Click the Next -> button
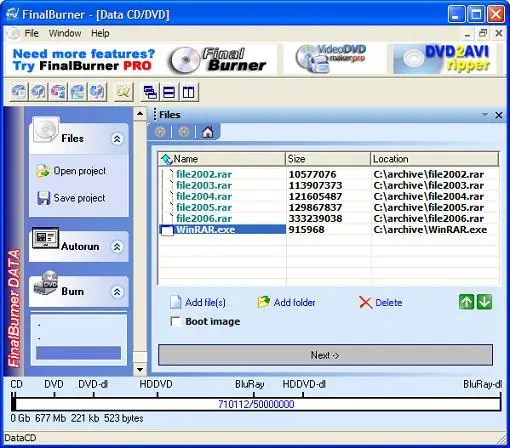The width and height of the screenshot is (510, 448). tap(325, 355)
